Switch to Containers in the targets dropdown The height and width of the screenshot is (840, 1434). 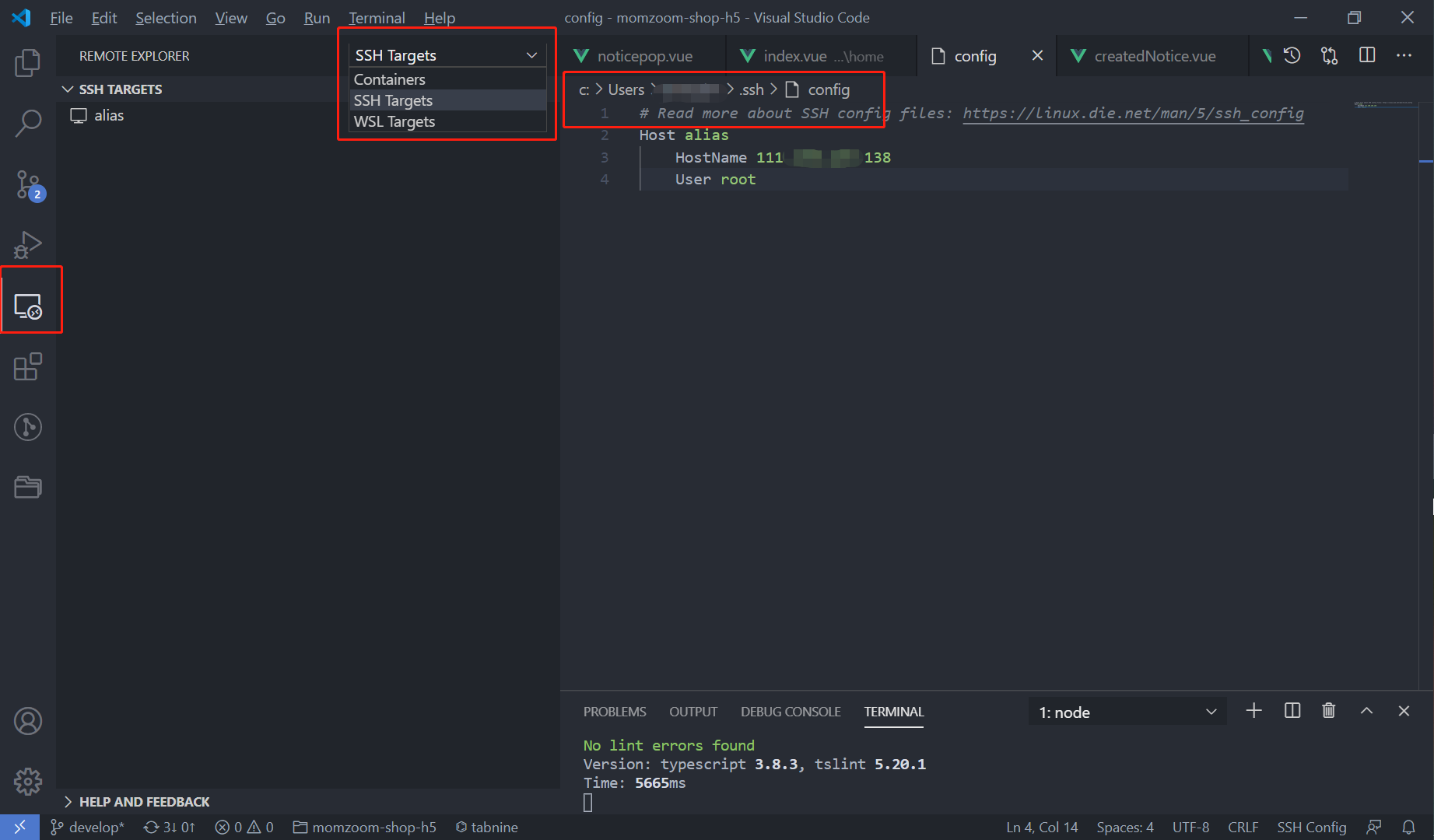389,79
